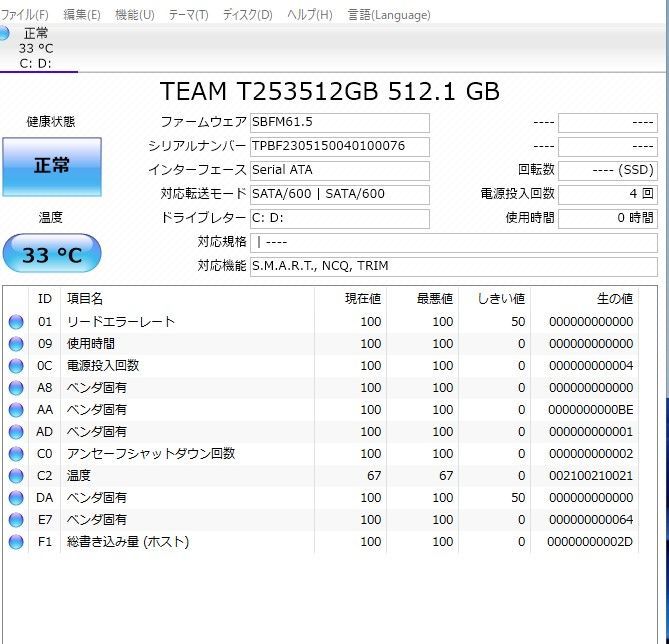
Task: Click status orb for ID 09 row
Action: [16, 344]
